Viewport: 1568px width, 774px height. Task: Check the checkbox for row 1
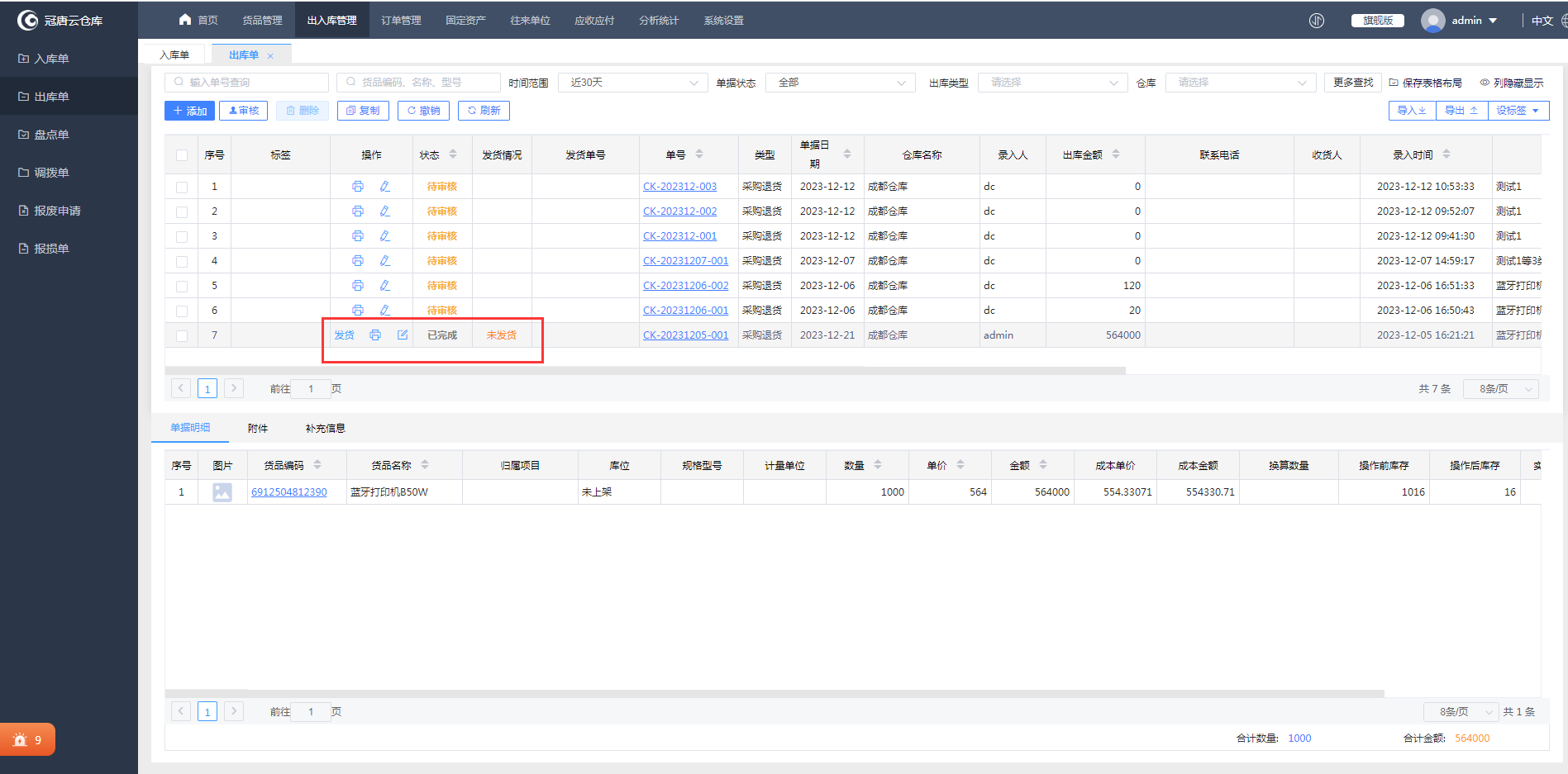(182, 188)
